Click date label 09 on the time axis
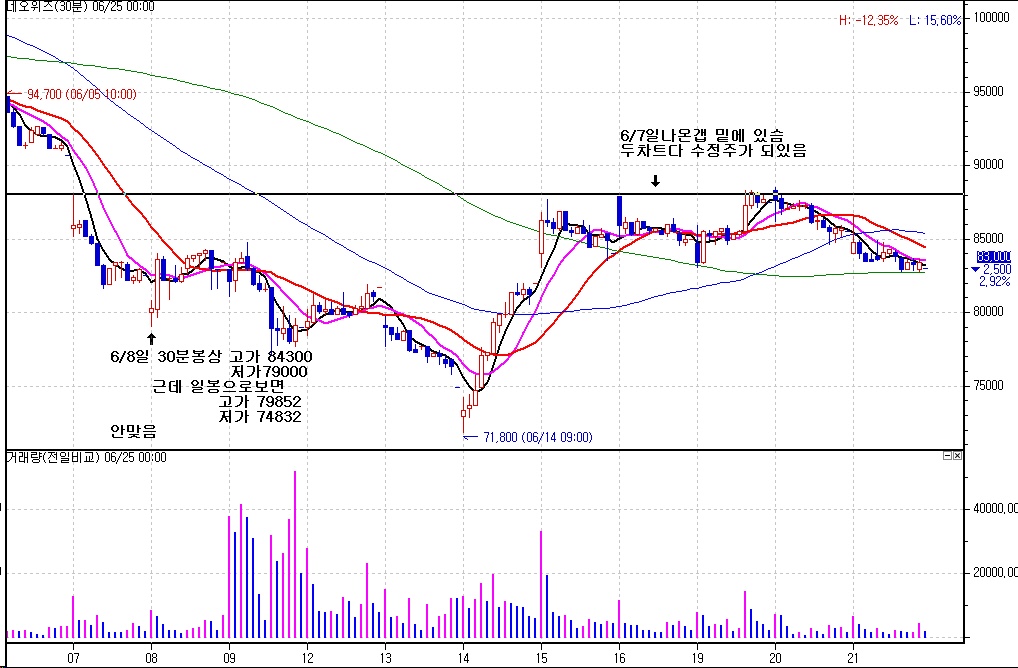The image size is (1018, 668). [x=229, y=657]
